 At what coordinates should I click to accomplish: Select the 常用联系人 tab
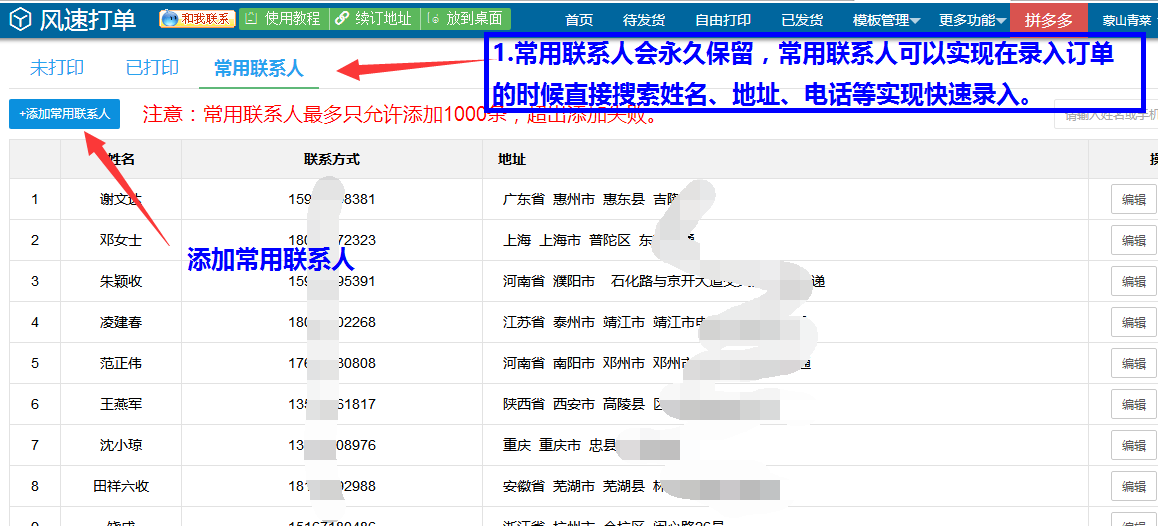258,69
